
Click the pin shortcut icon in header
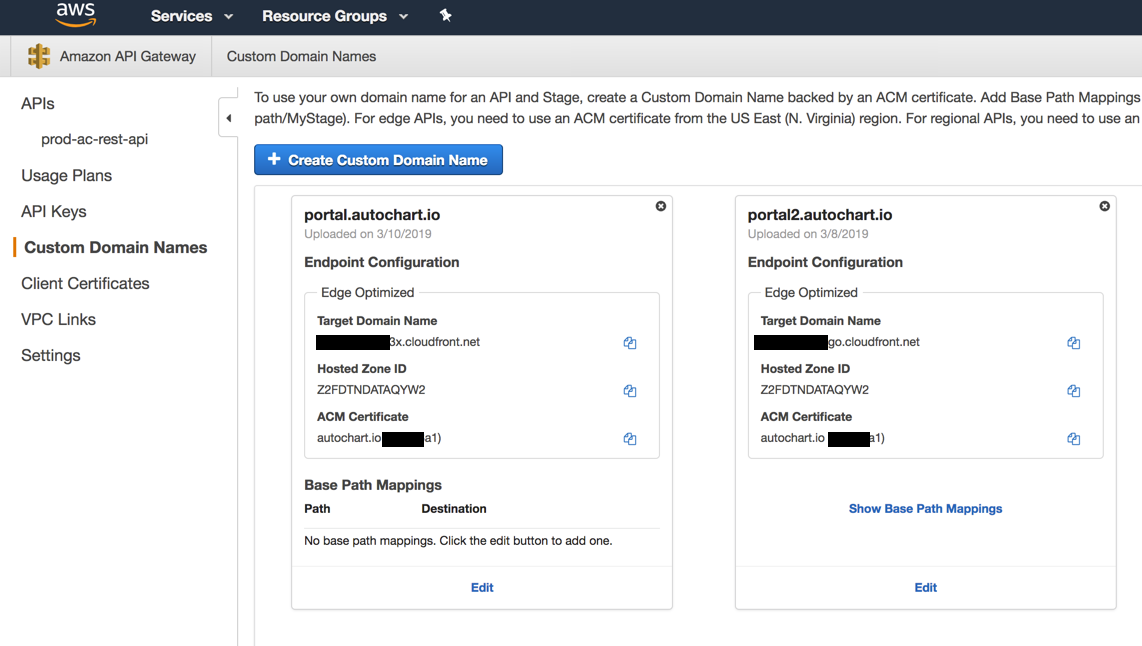click(x=446, y=15)
